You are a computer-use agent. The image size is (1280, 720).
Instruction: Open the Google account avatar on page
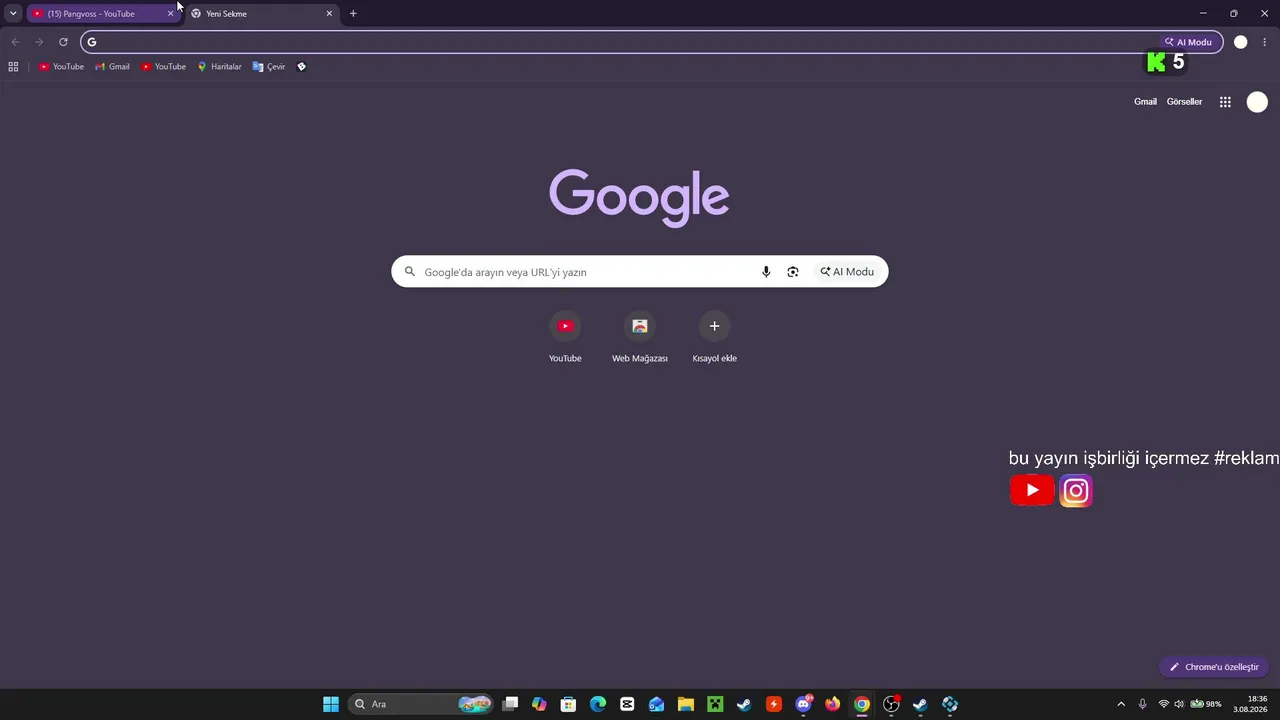tap(1257, 102)
